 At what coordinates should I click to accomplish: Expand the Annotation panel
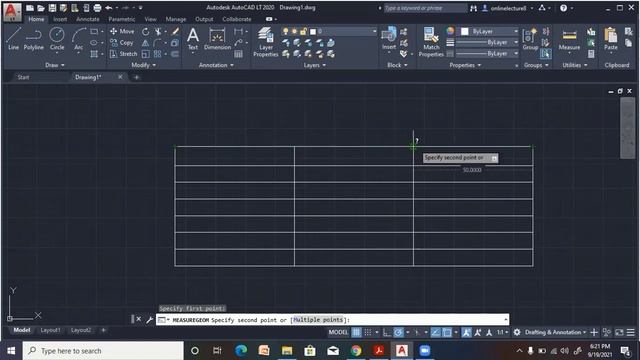pyautogui.click(x=216, y=65)
